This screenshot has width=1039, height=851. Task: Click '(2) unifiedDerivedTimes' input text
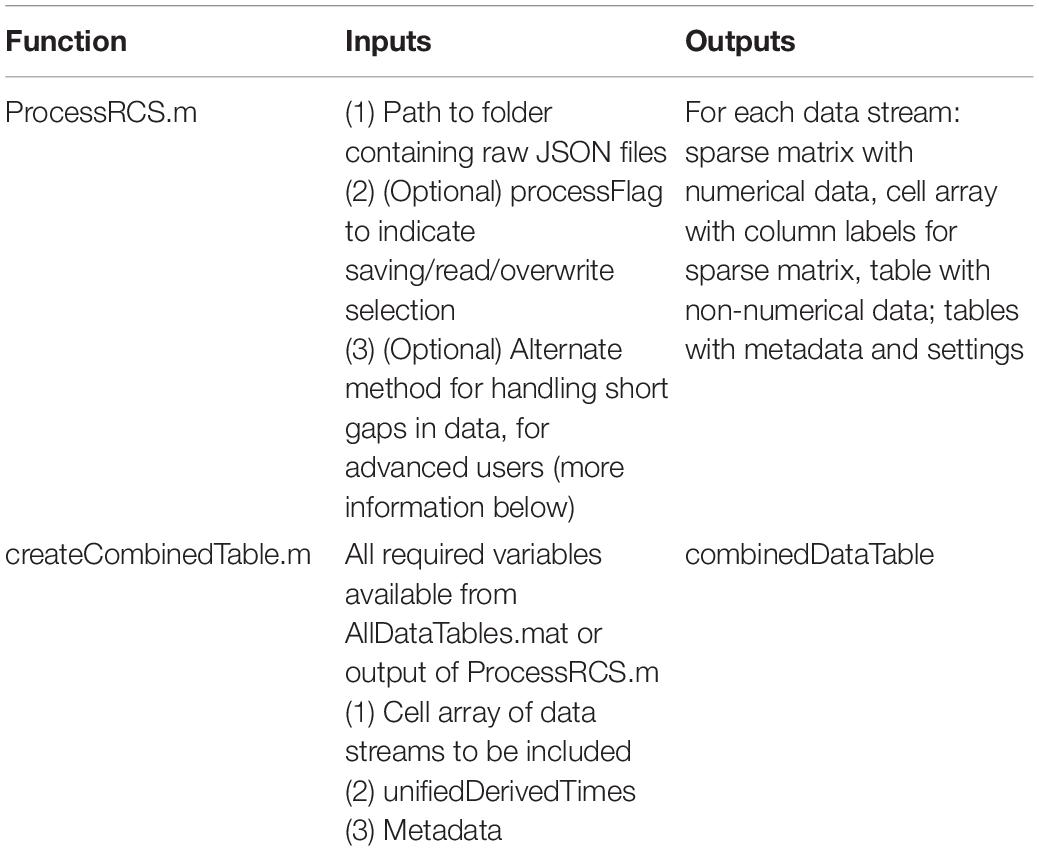(490, 791)
